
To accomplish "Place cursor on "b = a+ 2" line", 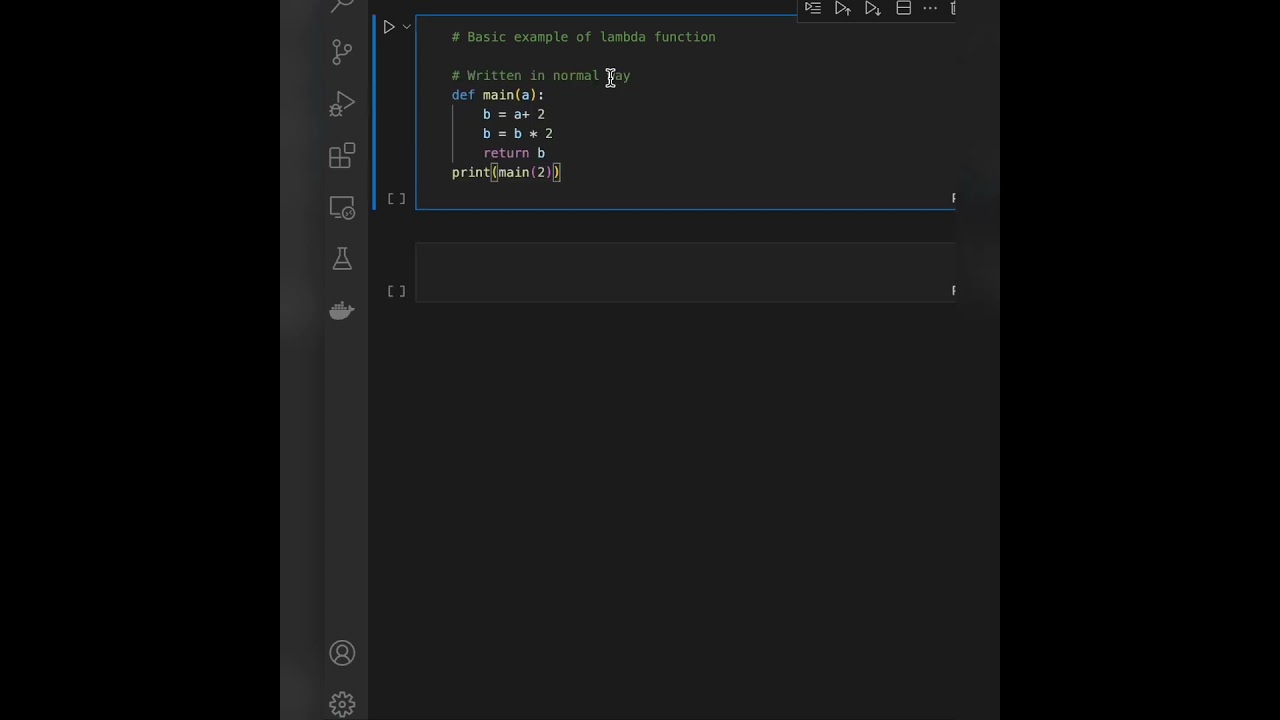I will click(514, 114).
